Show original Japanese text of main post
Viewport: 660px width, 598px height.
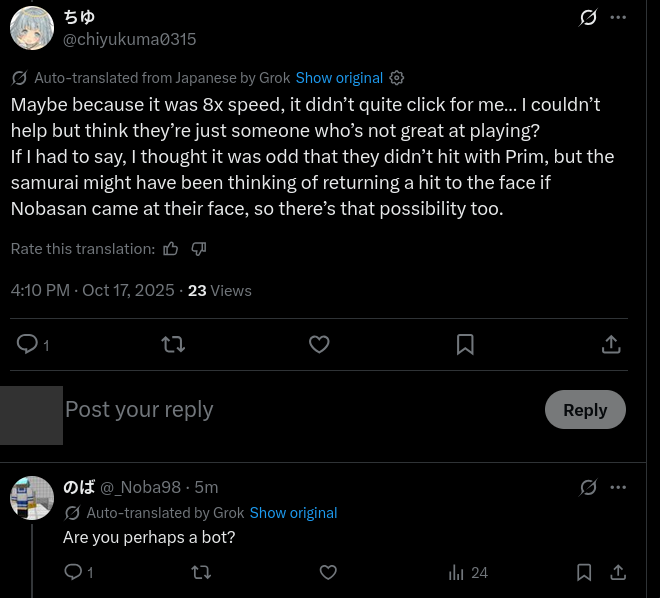pos(339,78)
